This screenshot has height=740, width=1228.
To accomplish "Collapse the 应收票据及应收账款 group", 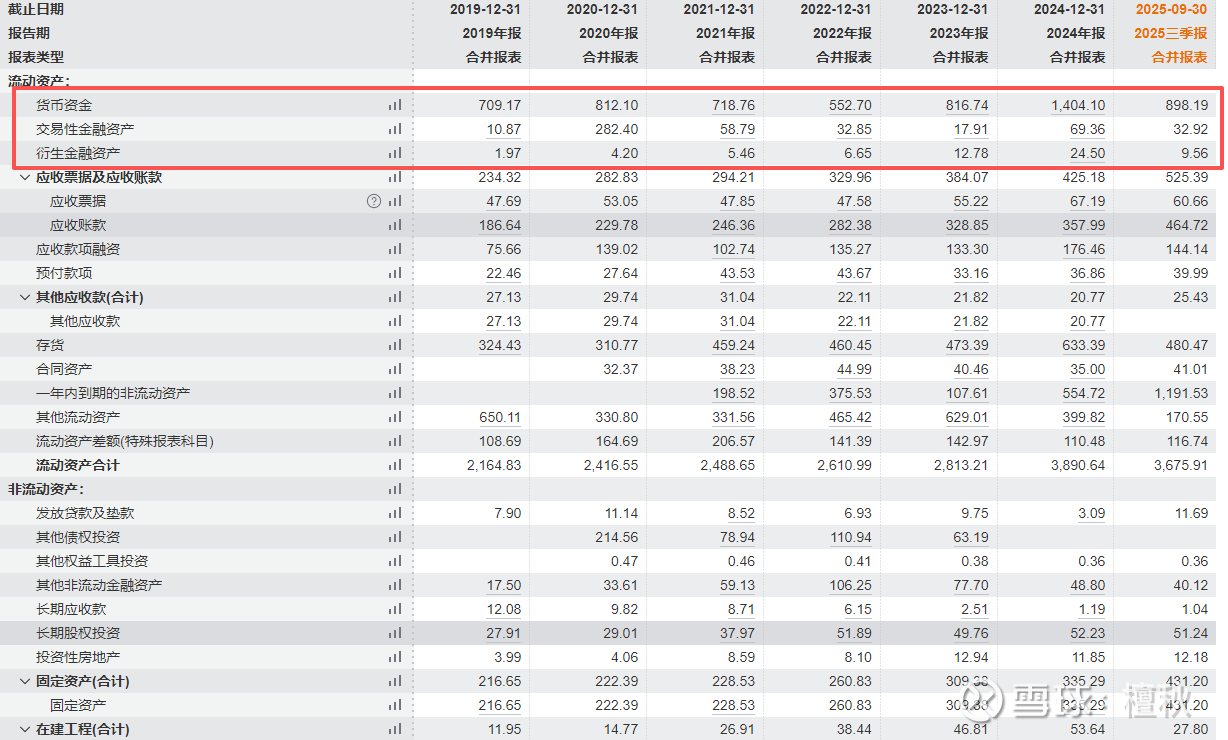I will point(25,177).
